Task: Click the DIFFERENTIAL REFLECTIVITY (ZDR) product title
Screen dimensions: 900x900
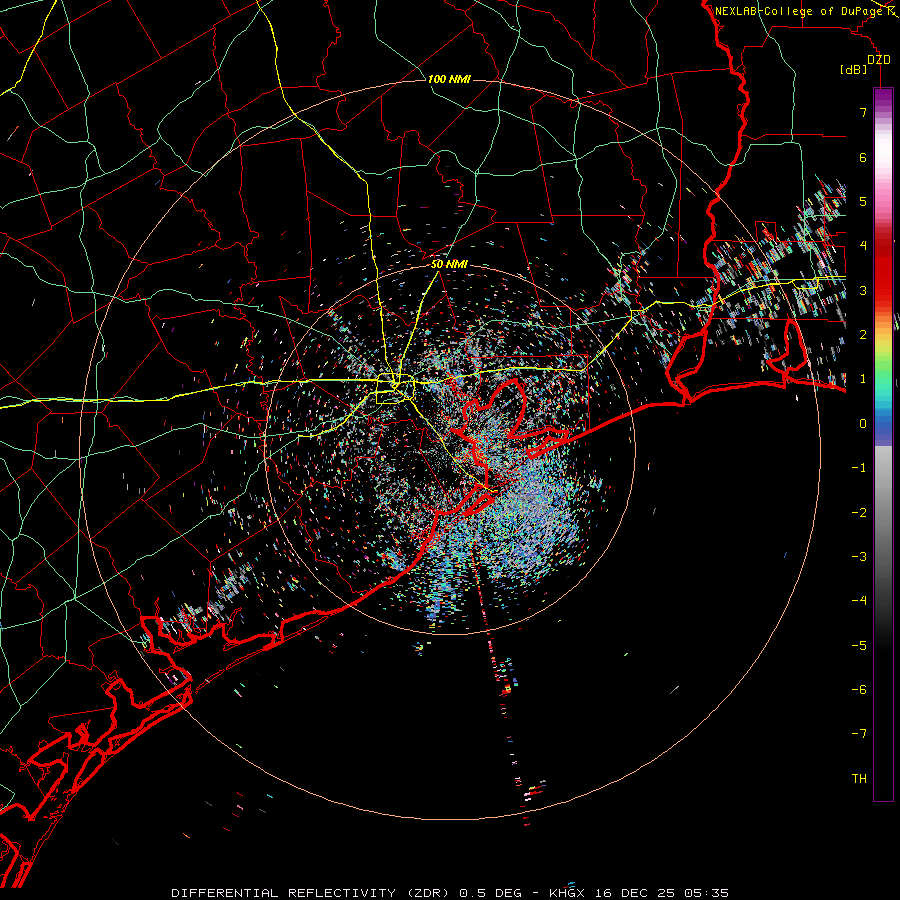Action: pos(312,893)
